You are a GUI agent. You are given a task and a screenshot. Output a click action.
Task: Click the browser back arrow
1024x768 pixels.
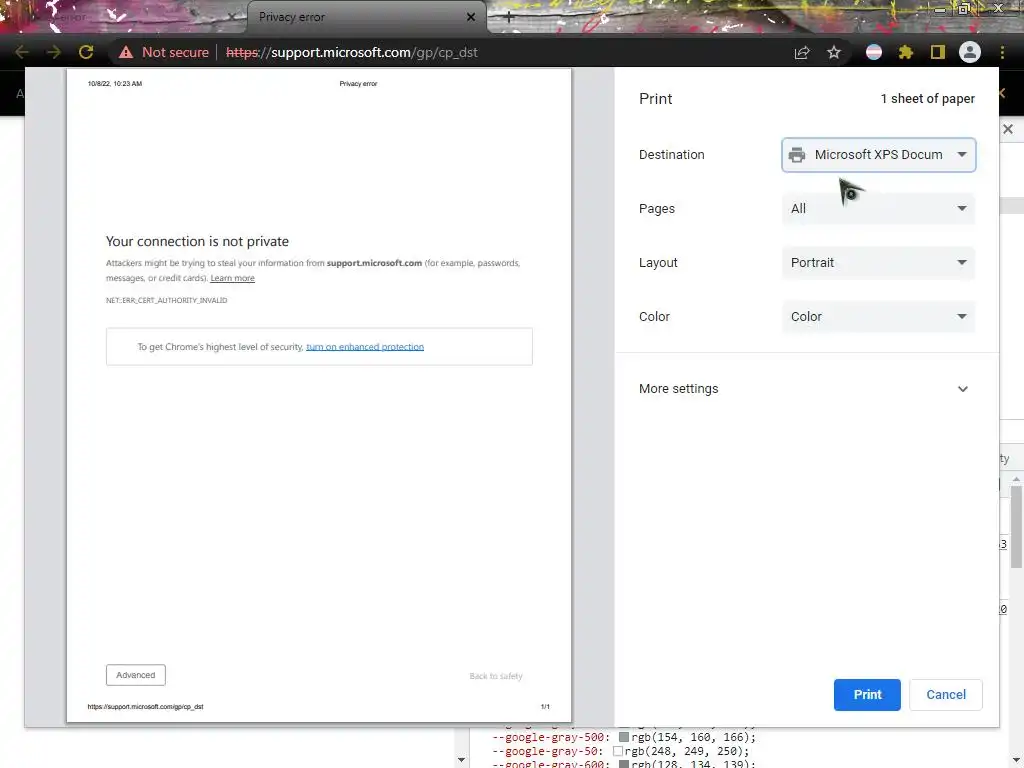(22, 52)
